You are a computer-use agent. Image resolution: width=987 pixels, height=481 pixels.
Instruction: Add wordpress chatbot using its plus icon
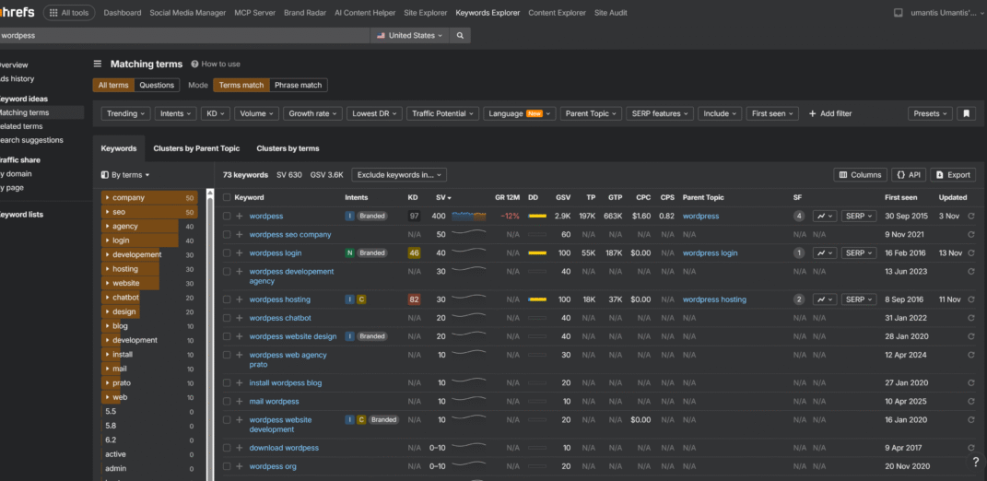[x=239, y=318]
